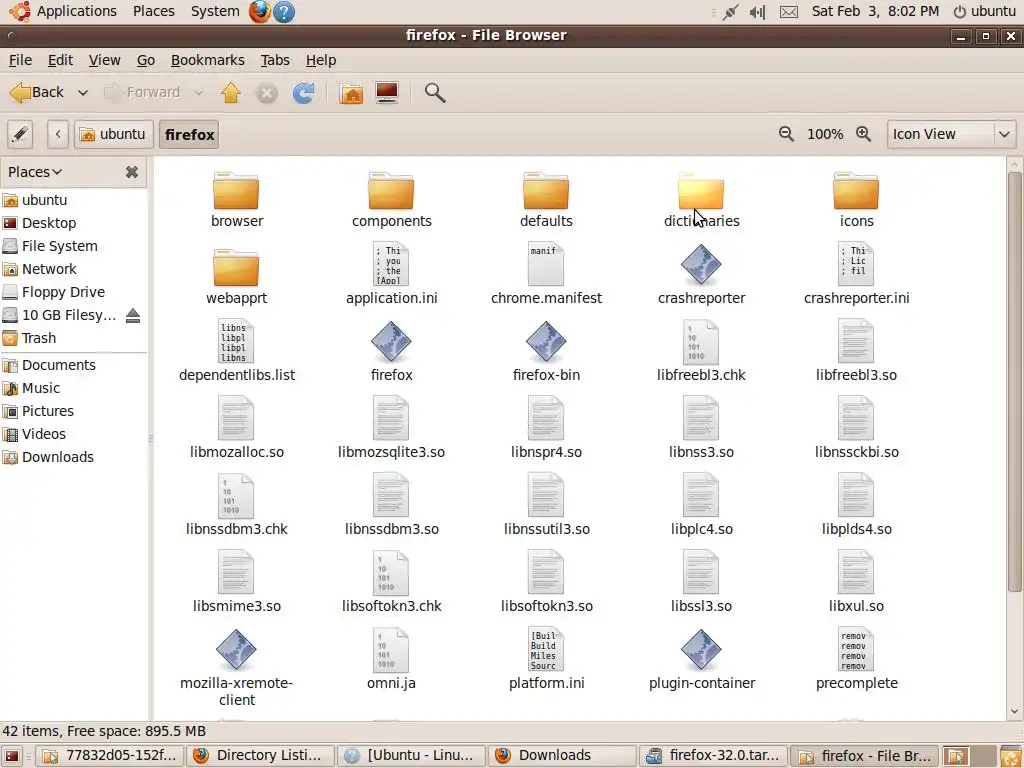Click the Computer toolbar icon
The height and width of the screenshot is (768, 1024).
point(387,93)
